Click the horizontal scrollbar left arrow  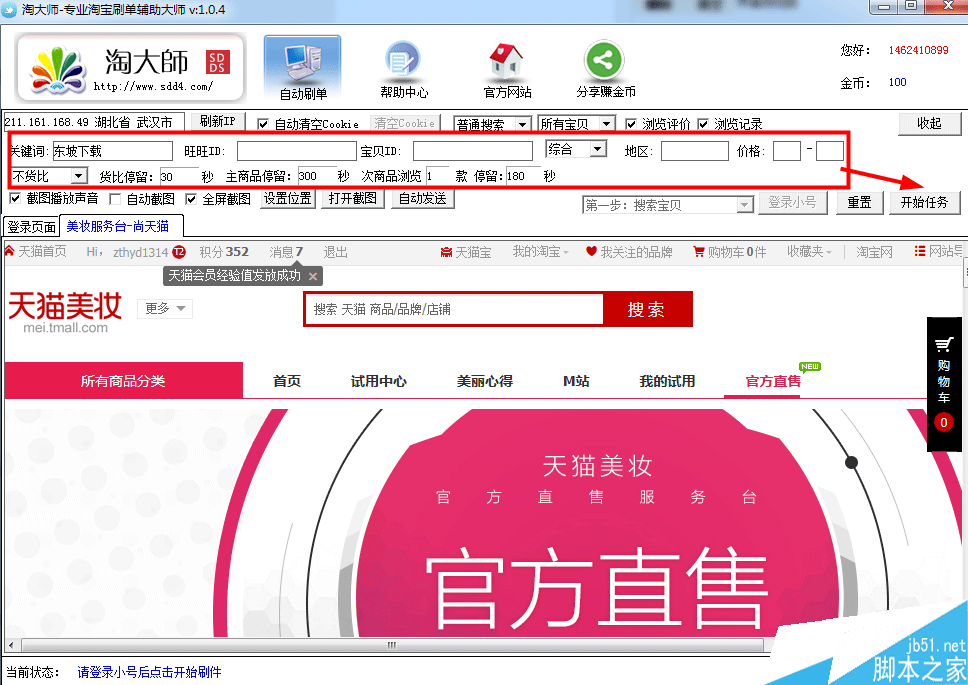[10, 646]
